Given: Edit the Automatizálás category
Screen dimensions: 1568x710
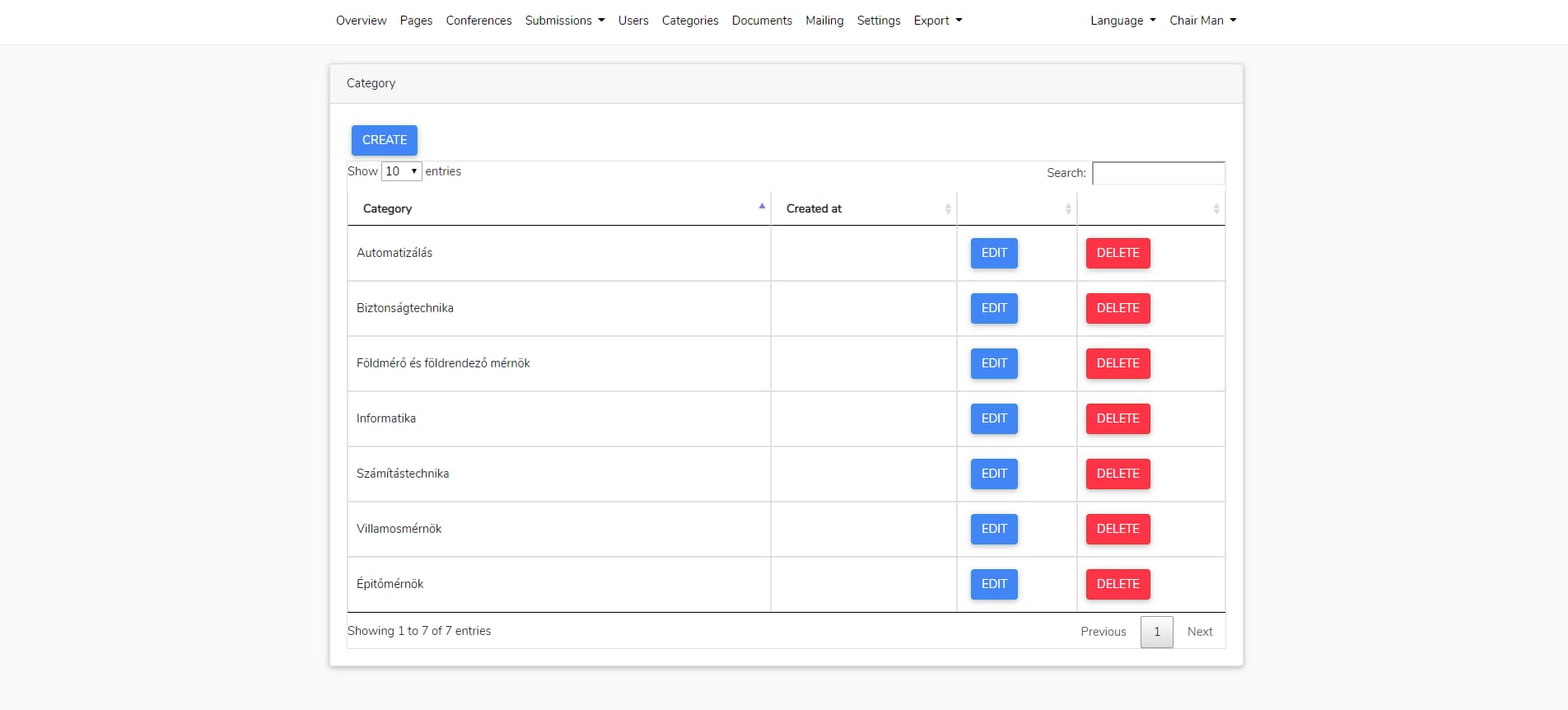Looking at the screenshot, I should [x=994, y=253].
